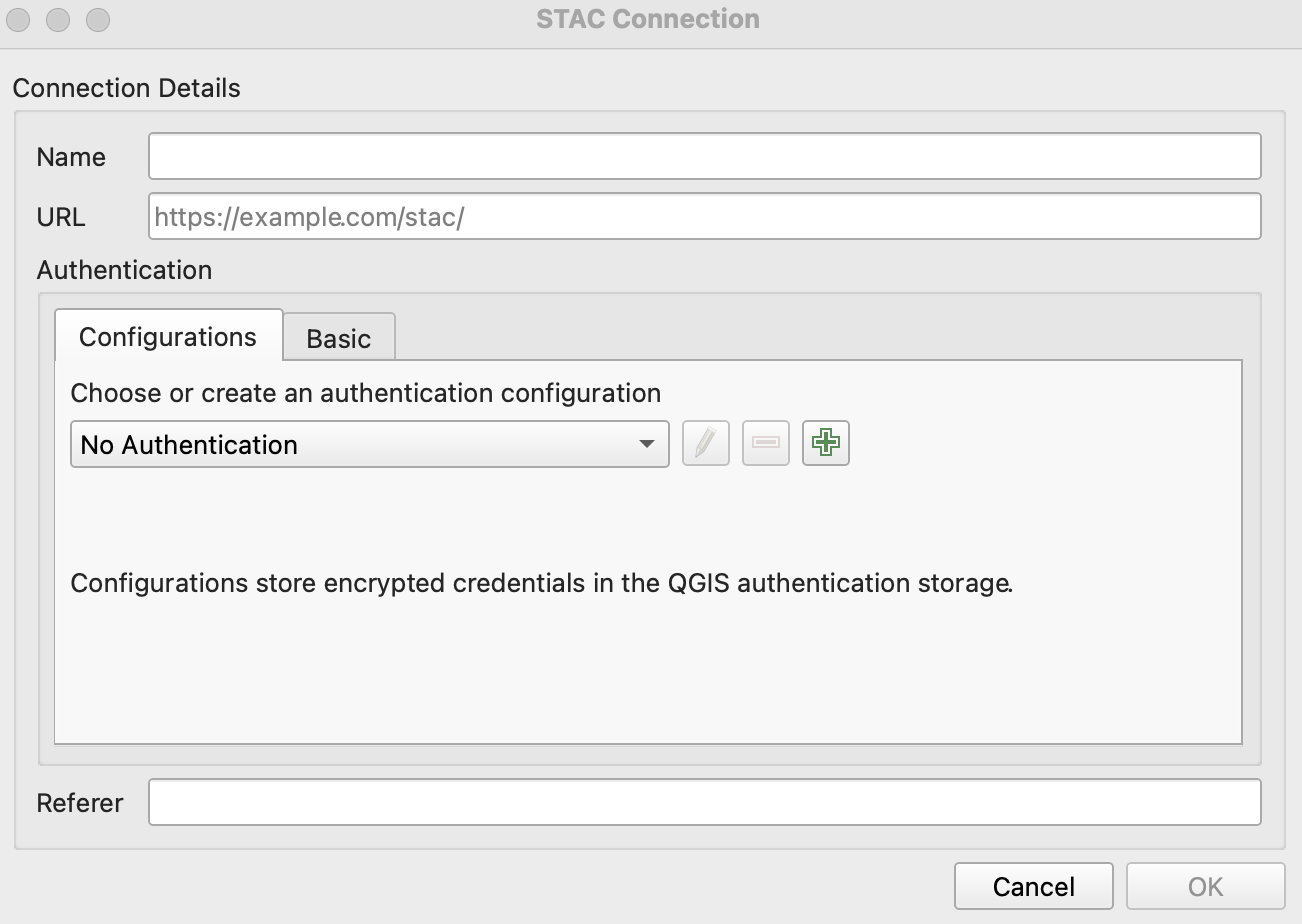Switch to the Configurations tab
The width and height of the screenshot is (1302, 924).
(168, 337)
